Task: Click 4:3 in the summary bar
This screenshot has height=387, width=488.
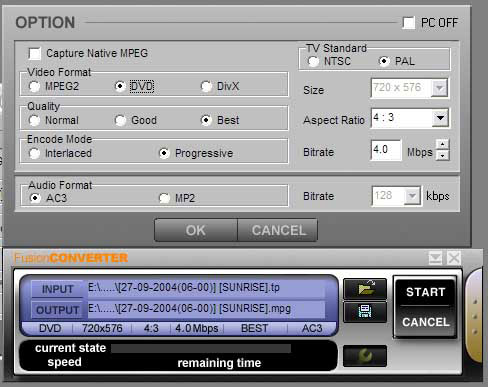Action: (x=151, y=328)
